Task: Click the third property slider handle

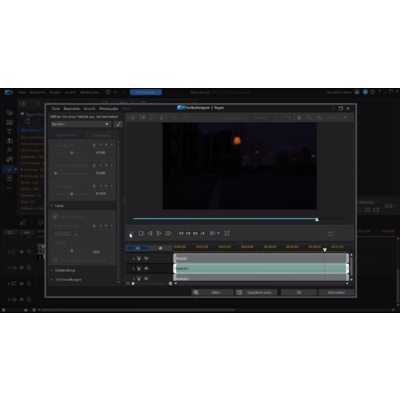Action: (x=72, y=194)
